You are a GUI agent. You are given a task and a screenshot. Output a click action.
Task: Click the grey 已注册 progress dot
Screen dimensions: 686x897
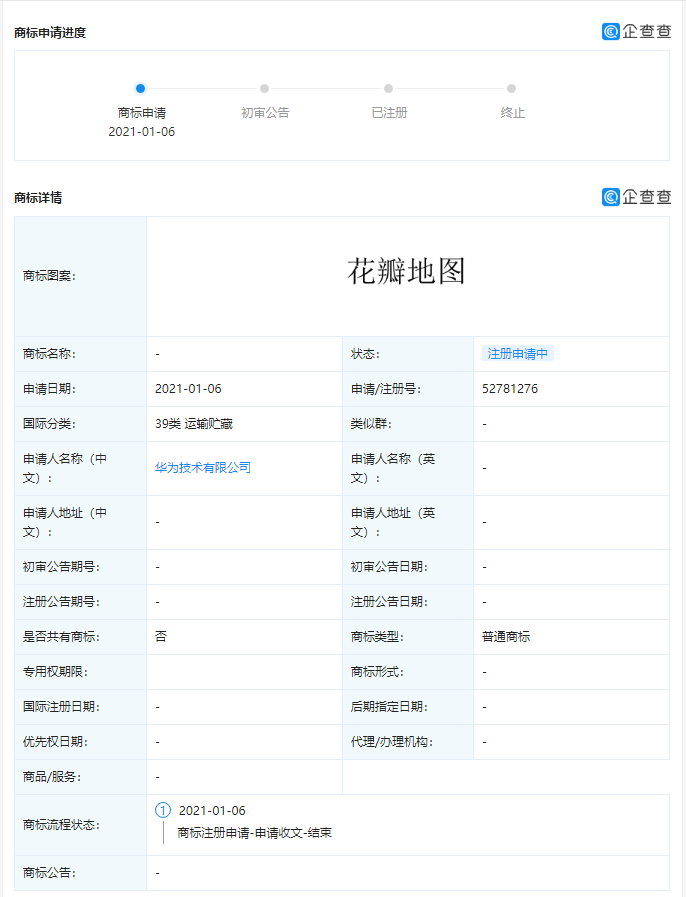click(388, 88)
